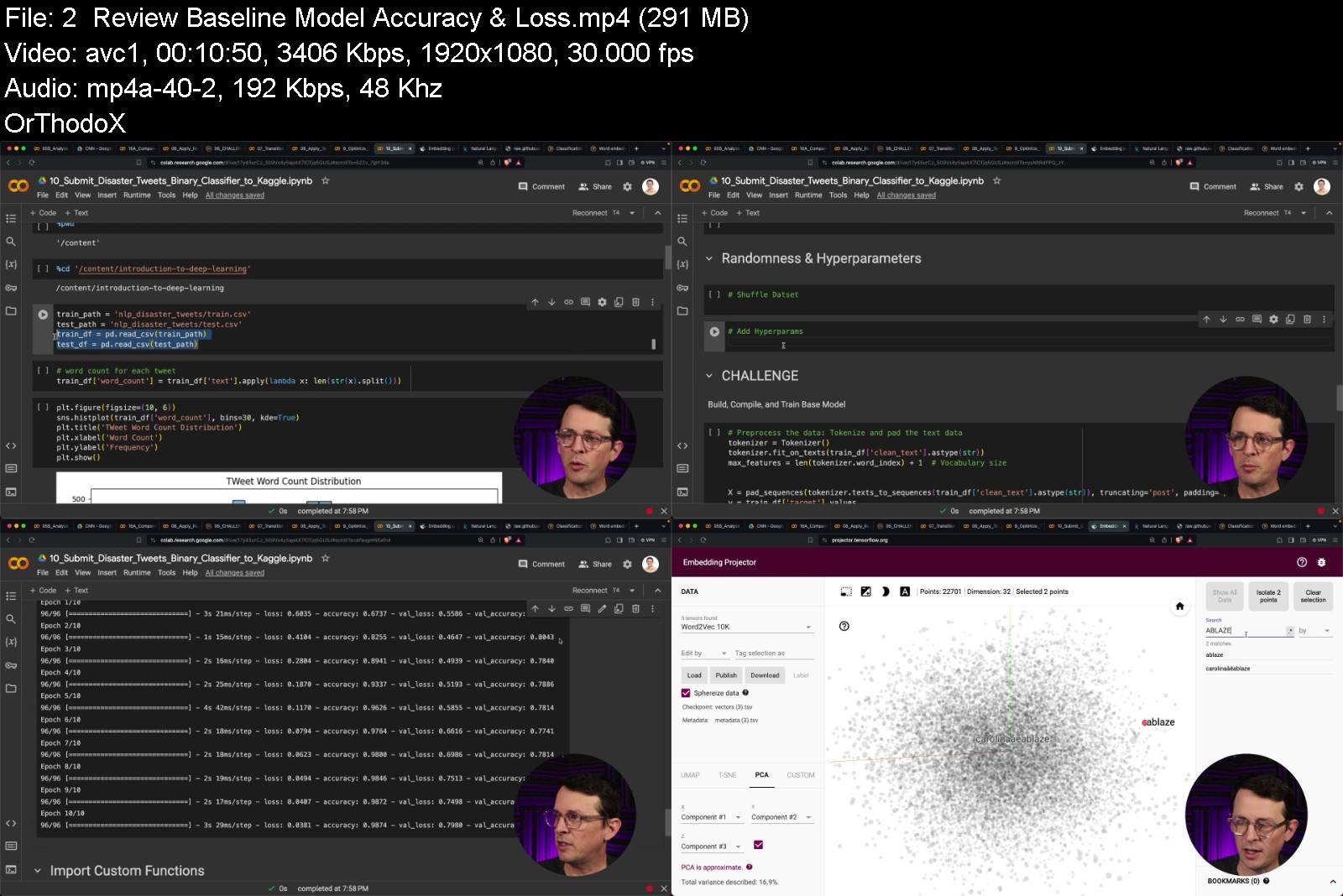Select the bounding box selection tool
This screenshot has height=896, width=1343.
[x=846, y=591]
